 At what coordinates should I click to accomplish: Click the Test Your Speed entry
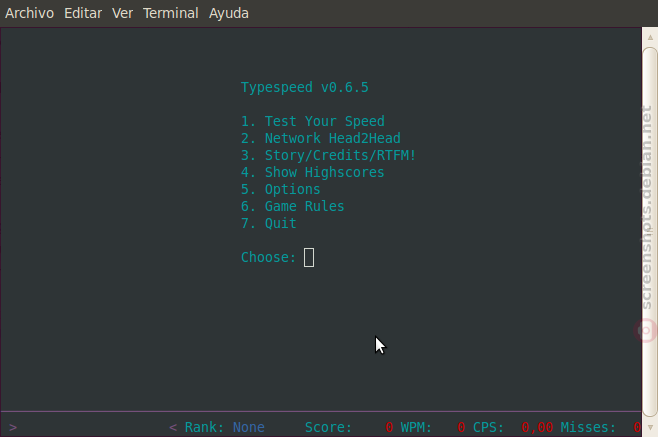tap(313, 121)
